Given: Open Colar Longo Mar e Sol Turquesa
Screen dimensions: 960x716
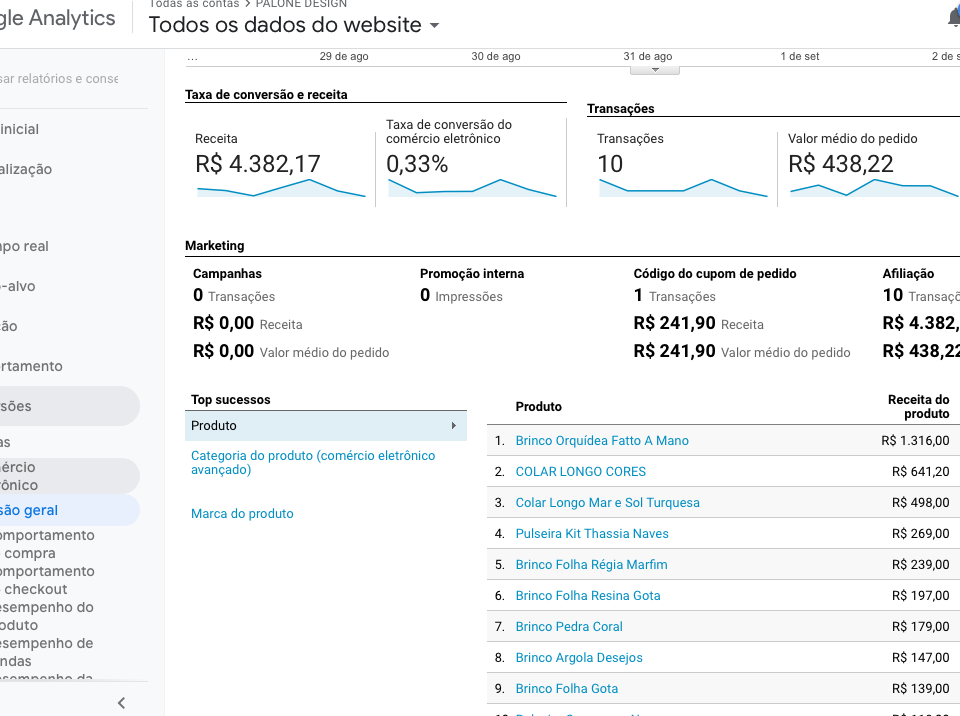Looking at the screenshot, I should pyautogui.click(x=607, y=503).
